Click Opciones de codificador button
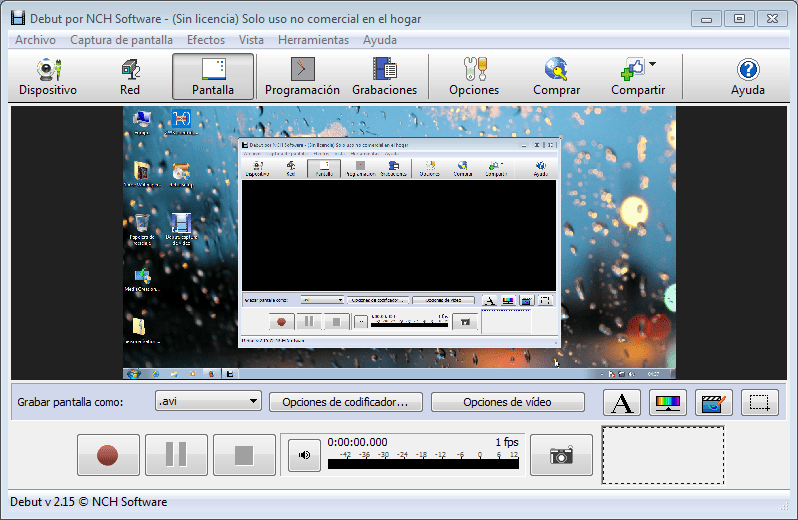 (x=346, y=402)
